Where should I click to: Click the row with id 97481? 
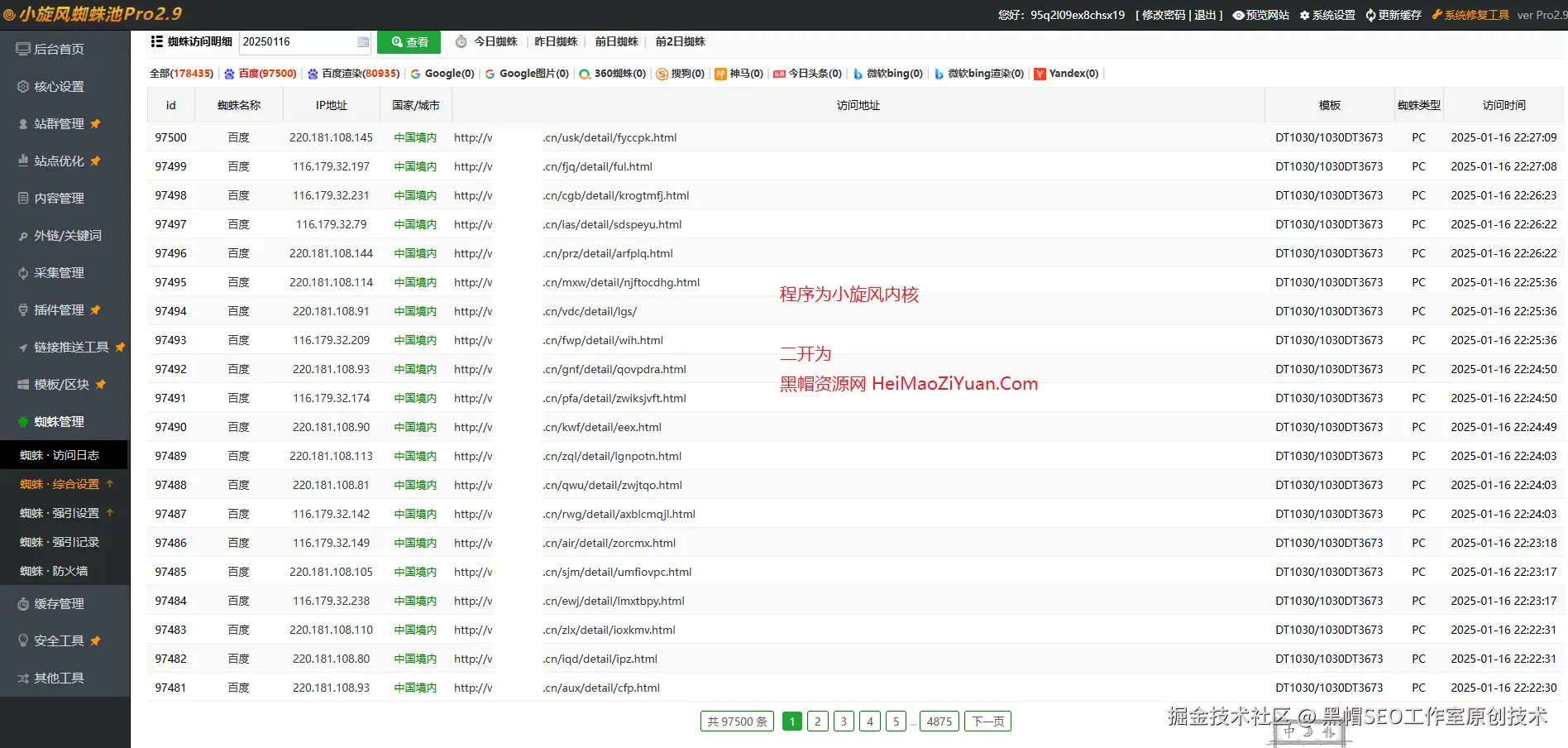tap(856, 688)
